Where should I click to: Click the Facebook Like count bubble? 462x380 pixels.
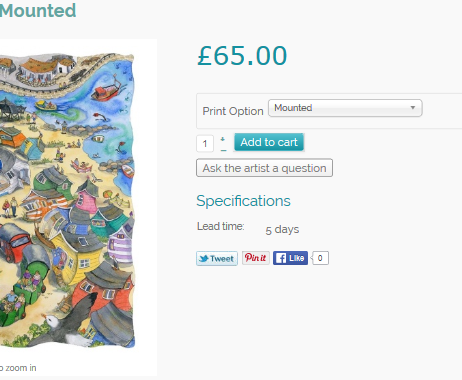320,258
